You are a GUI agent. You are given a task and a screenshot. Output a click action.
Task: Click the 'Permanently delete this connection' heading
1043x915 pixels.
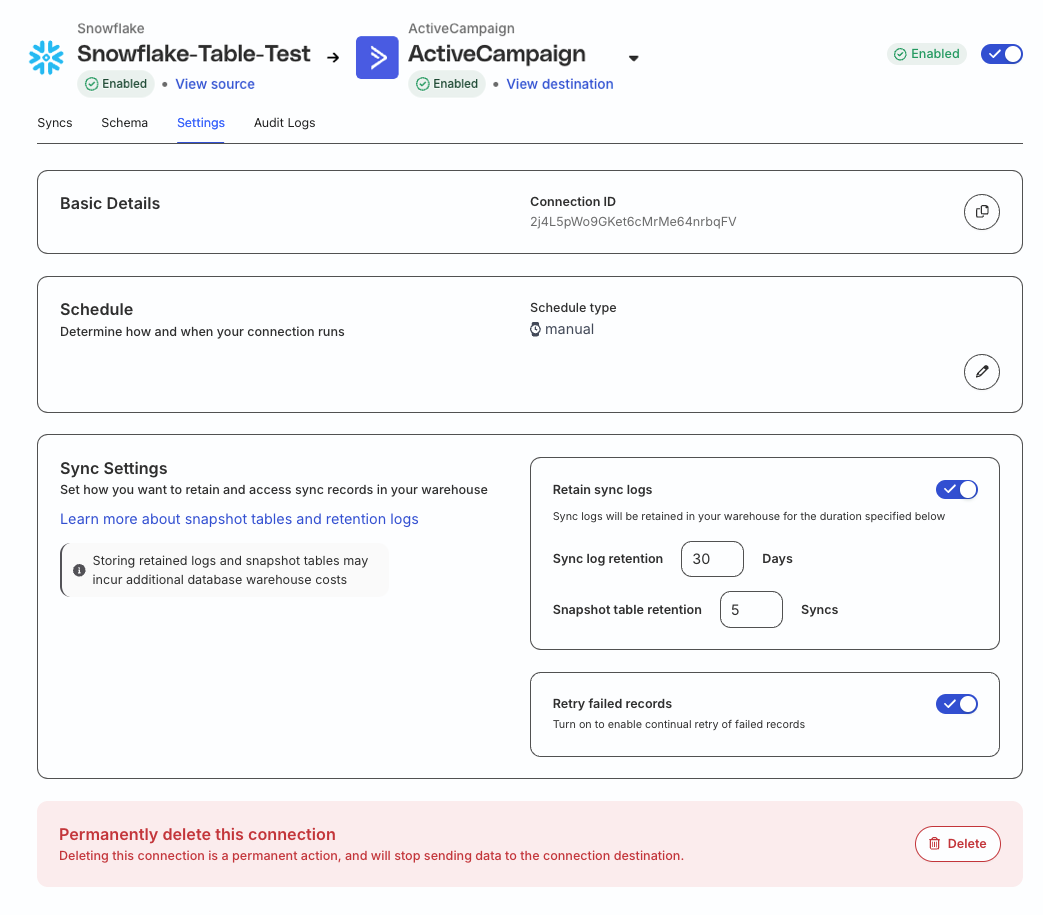[198, 835]
